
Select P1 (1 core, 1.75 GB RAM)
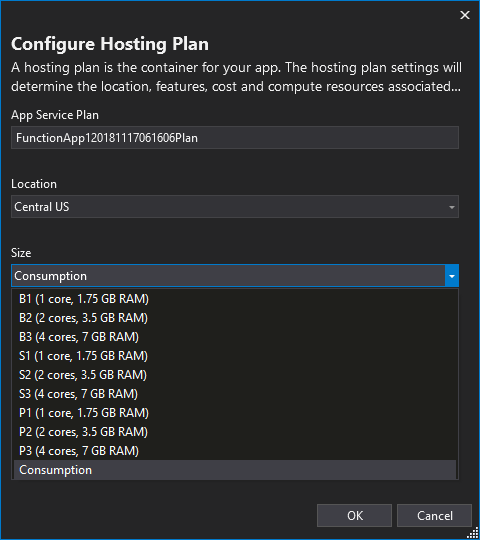235,413
